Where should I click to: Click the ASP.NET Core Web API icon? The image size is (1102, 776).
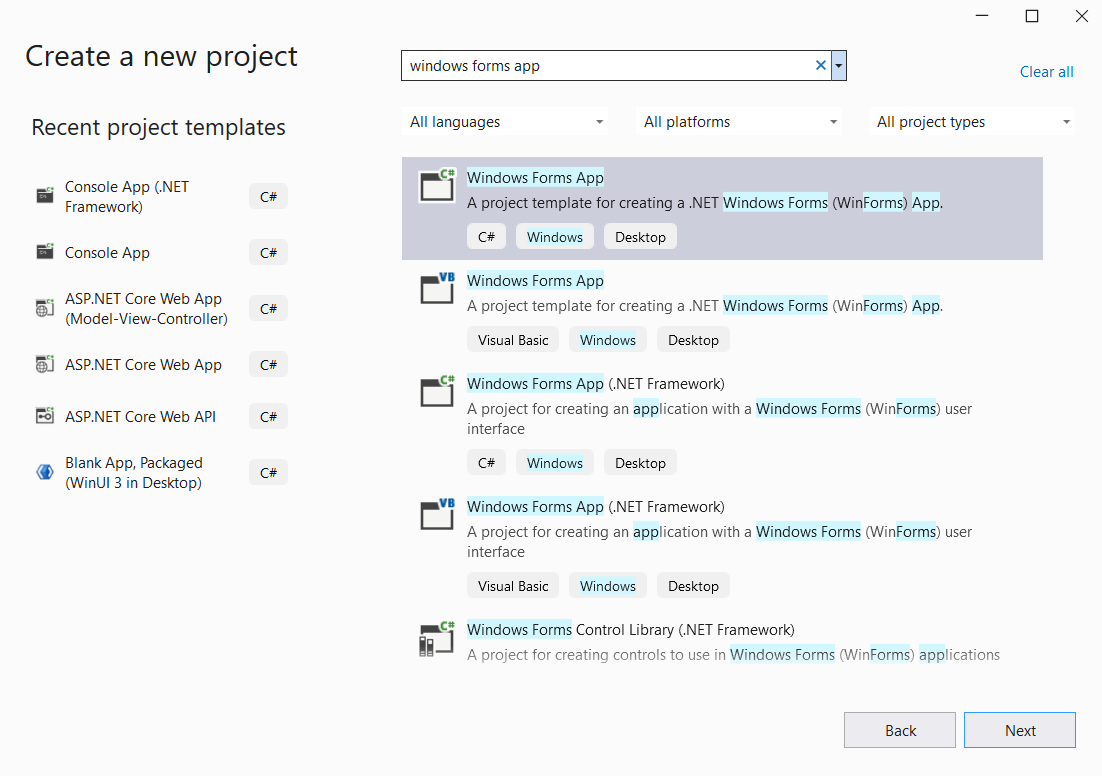(x=45, y=416)
